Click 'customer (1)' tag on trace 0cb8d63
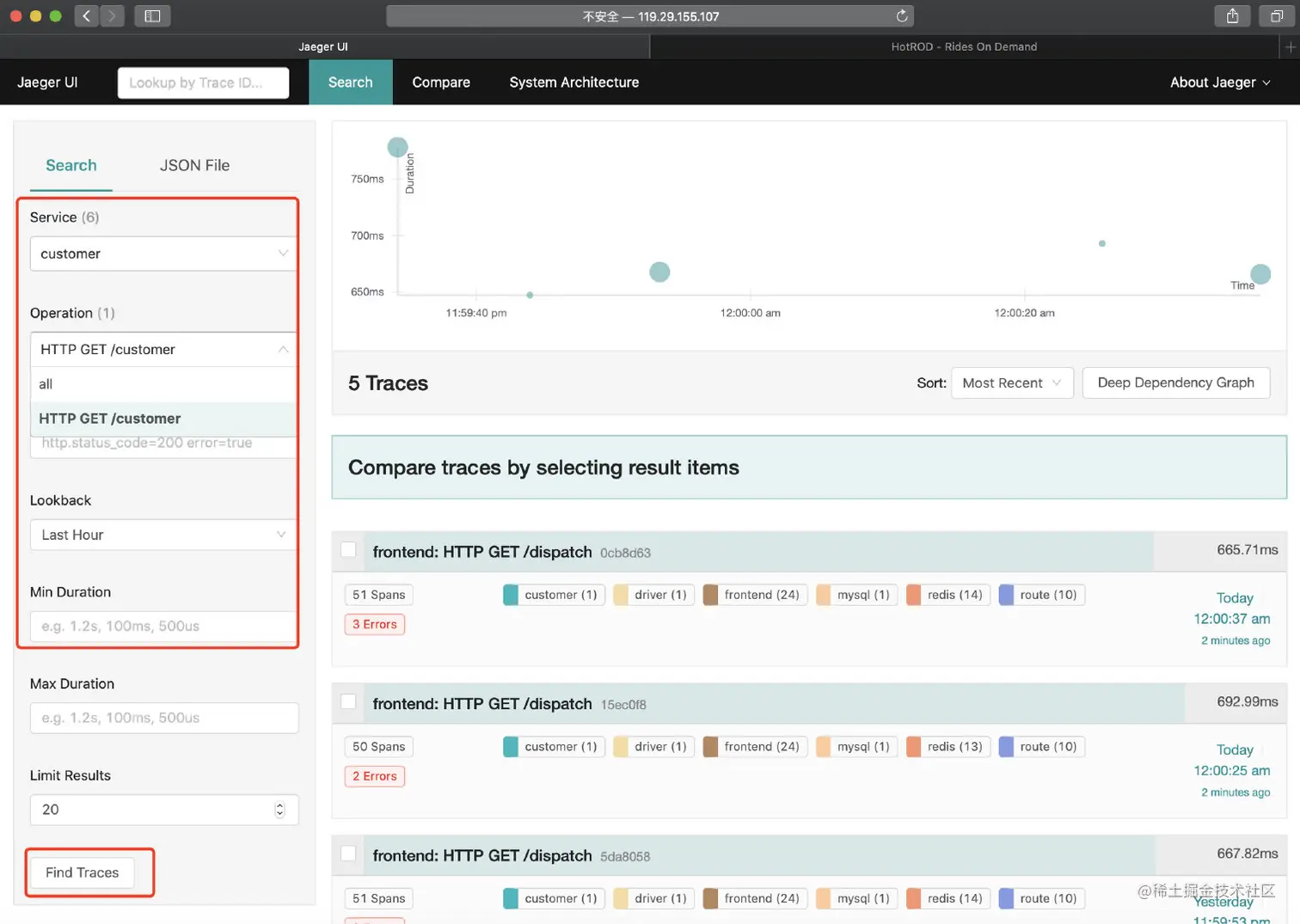Viewport: 1300px width, 924px height. (x=555, y=595)
